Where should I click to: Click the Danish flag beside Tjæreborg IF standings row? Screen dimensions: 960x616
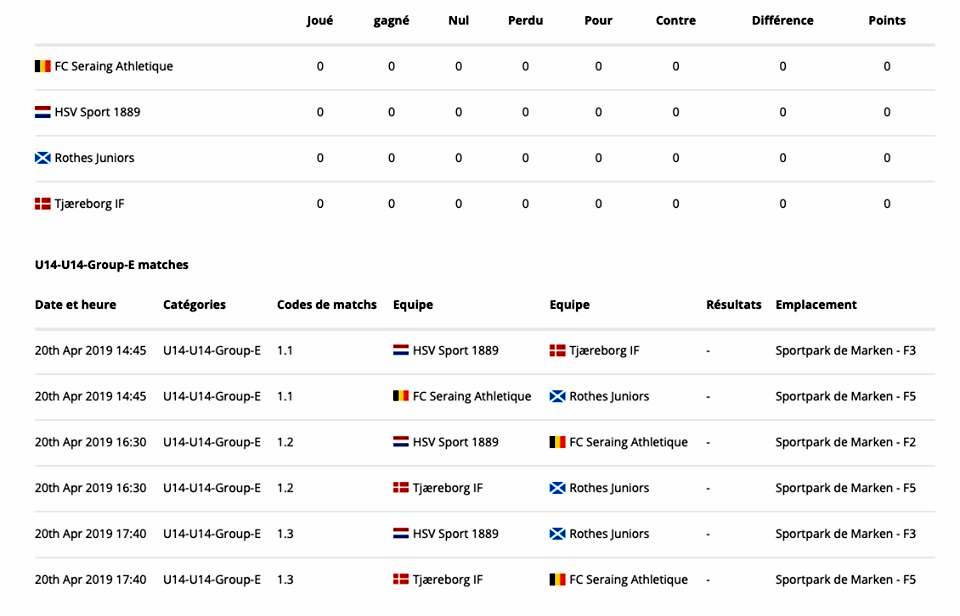click(x=42, y=204)
